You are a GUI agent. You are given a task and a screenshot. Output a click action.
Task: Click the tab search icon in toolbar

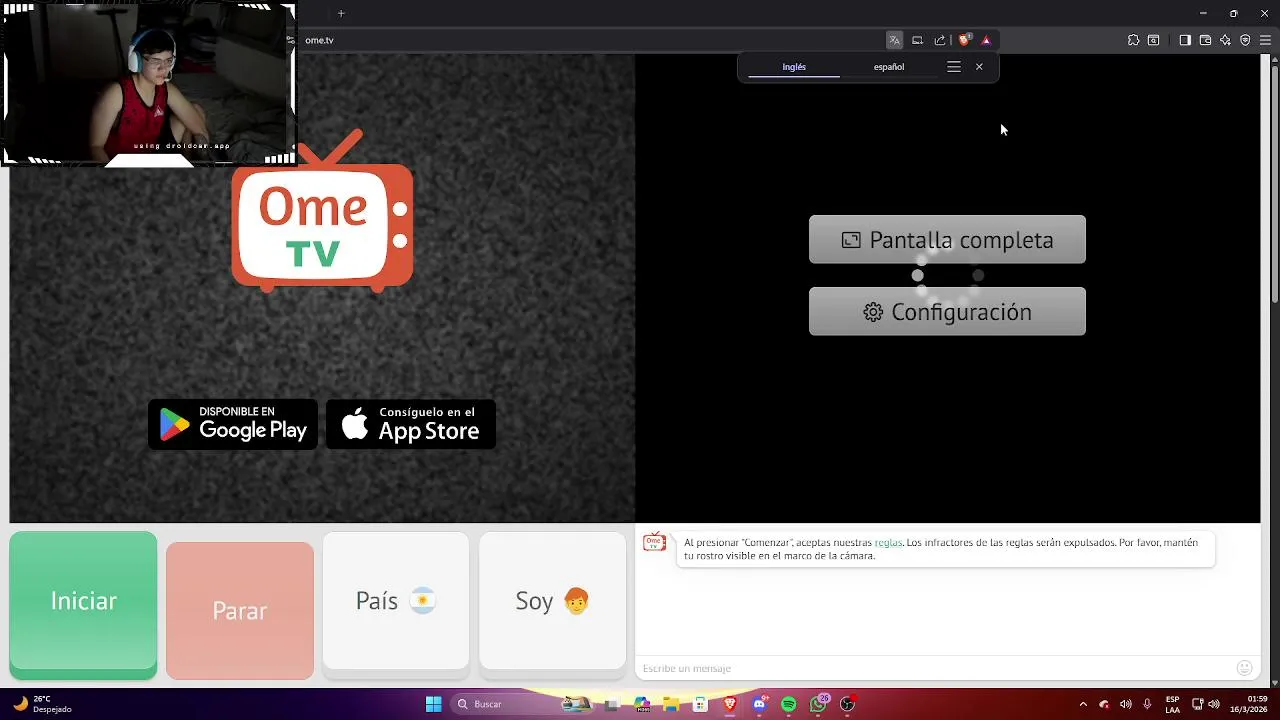coord(1154,40)
